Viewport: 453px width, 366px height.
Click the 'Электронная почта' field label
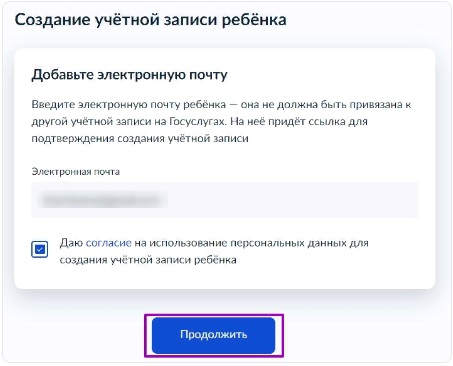pos(76,172)
